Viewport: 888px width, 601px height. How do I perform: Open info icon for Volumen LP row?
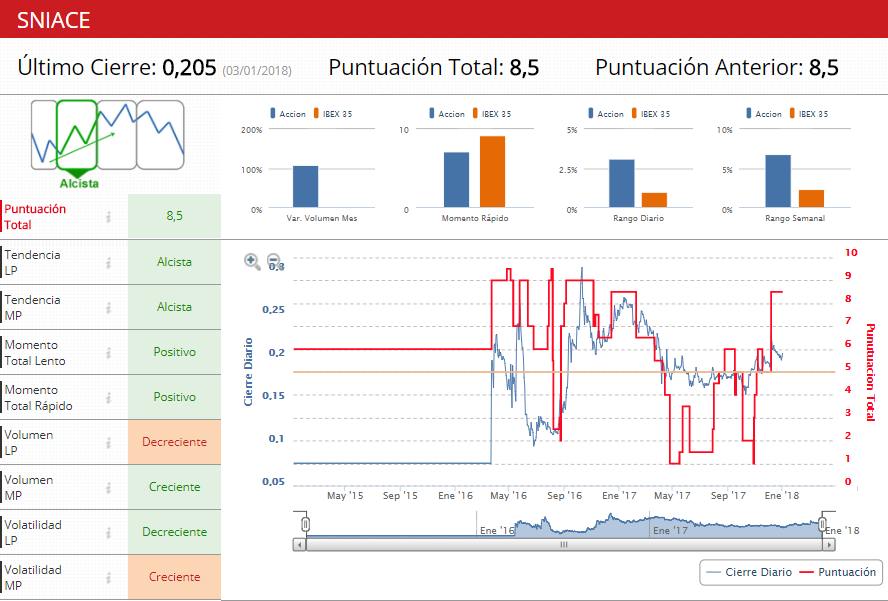[108, 443]
